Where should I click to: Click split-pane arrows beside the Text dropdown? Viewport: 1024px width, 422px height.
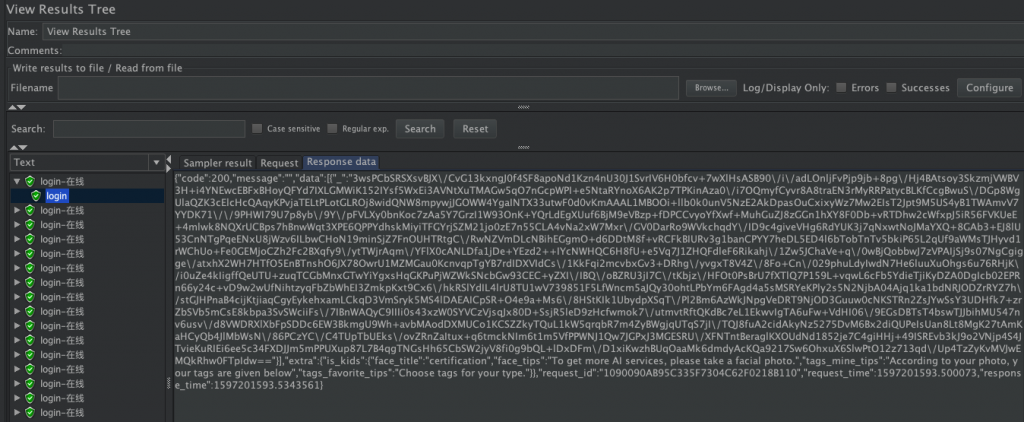click(170, 162)
